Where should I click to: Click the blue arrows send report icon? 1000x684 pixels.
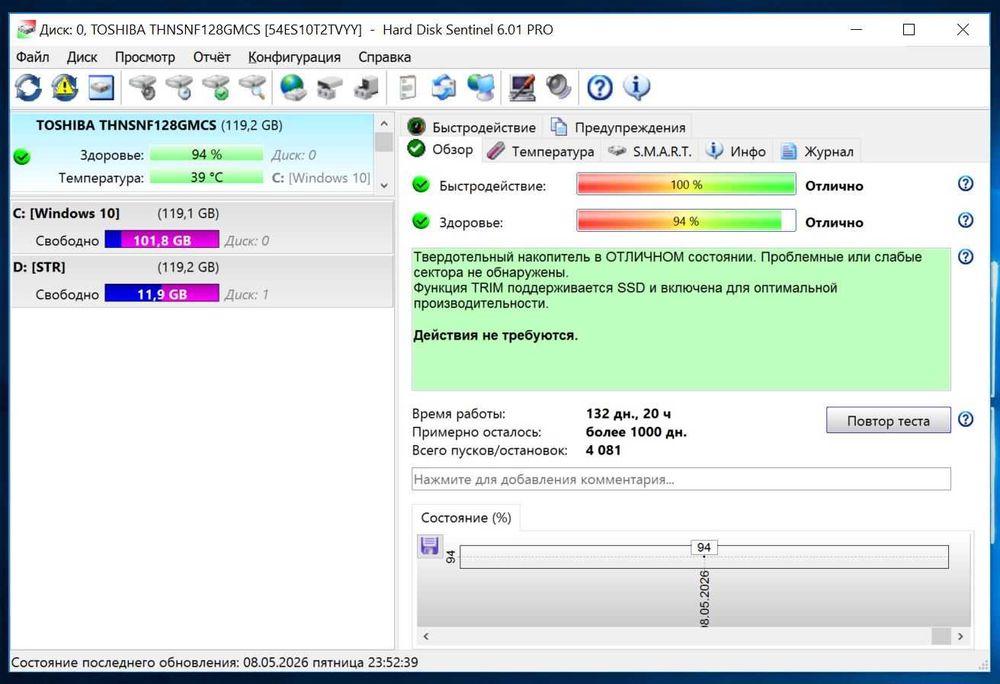click(x=444, y=87)
